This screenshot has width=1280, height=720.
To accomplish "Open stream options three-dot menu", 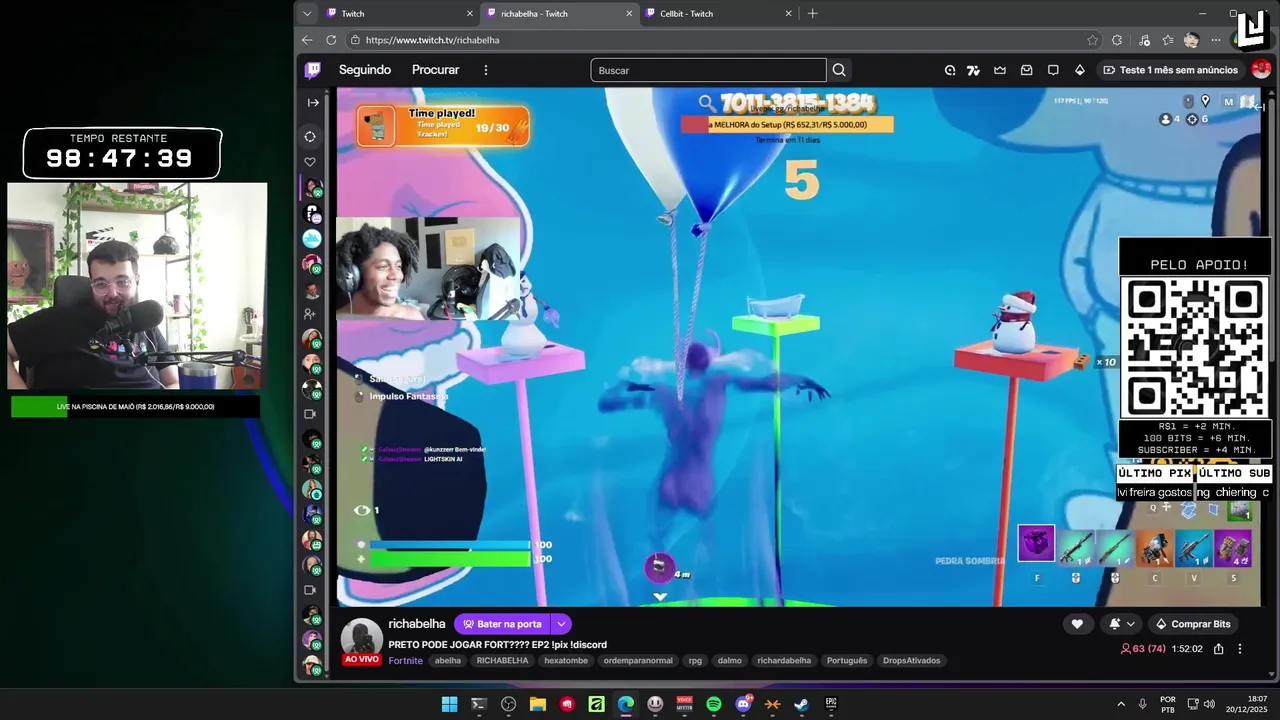I will point(1240,649).
